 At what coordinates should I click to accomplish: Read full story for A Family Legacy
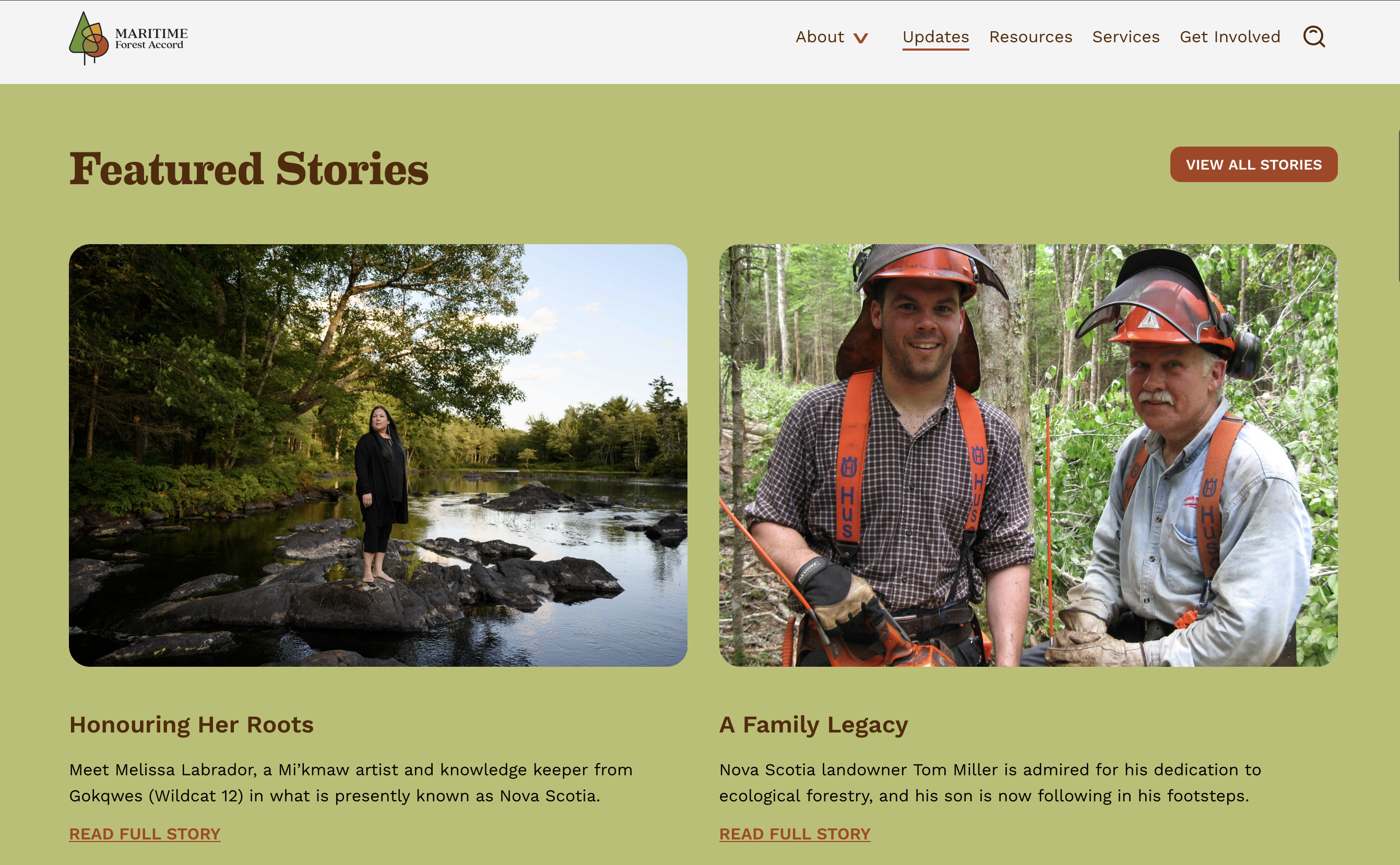(x=794, y=834)
